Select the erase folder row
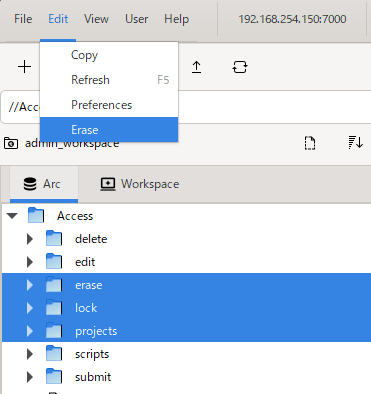Image resolution: width=371 pixels, height=394 pixels. tap(186, 285)
